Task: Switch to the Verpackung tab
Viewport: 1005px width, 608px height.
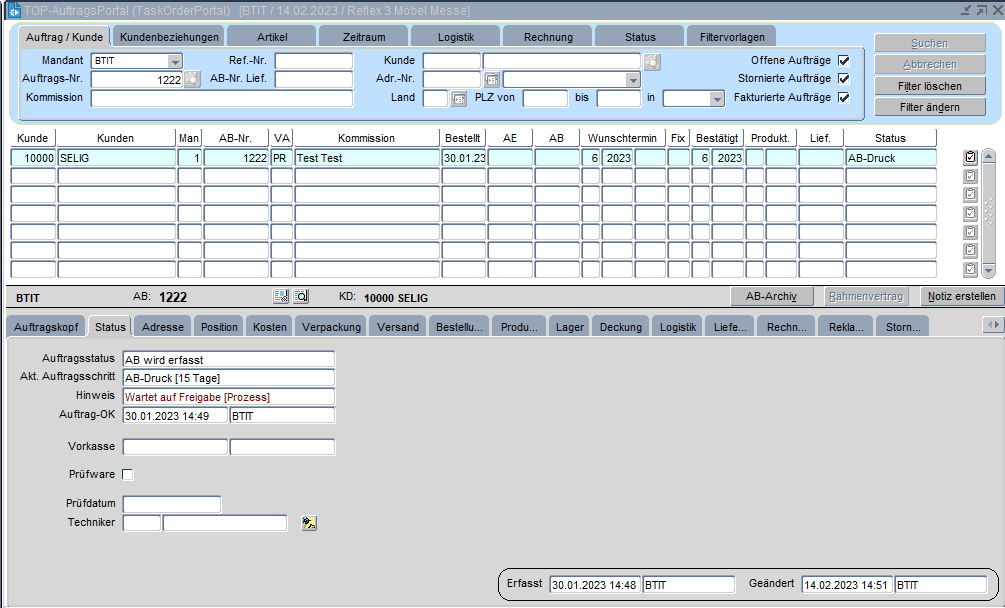Action: click(x=331, y=327)
